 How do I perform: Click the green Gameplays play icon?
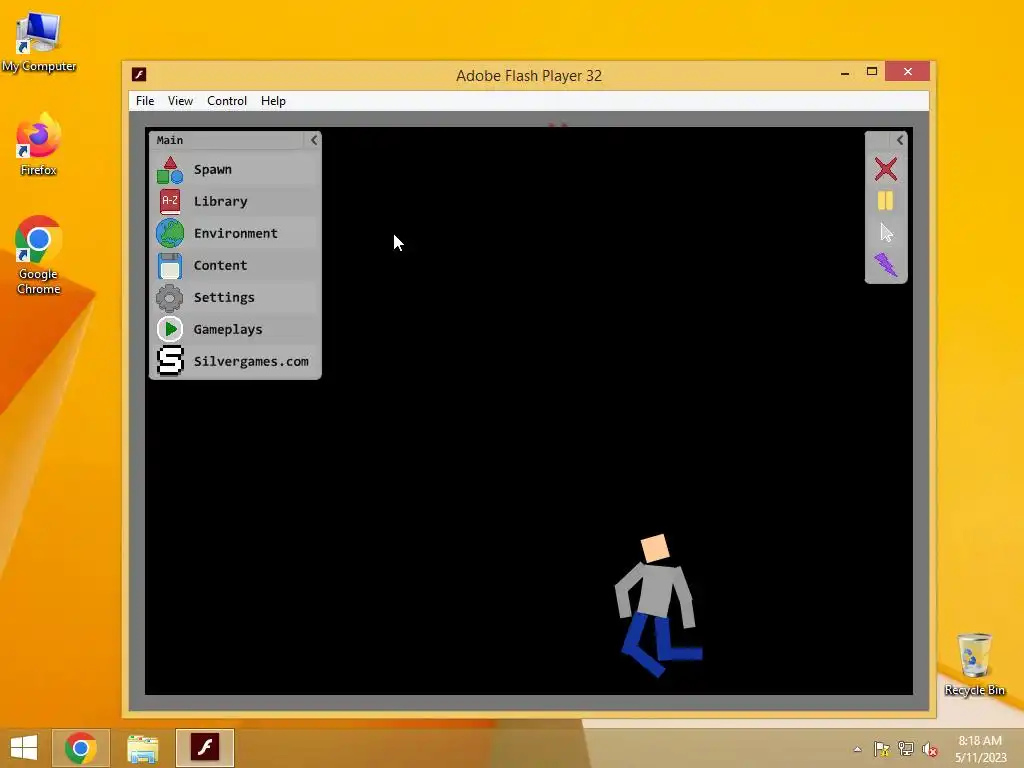pyautogui.click(x=170, y=329)
